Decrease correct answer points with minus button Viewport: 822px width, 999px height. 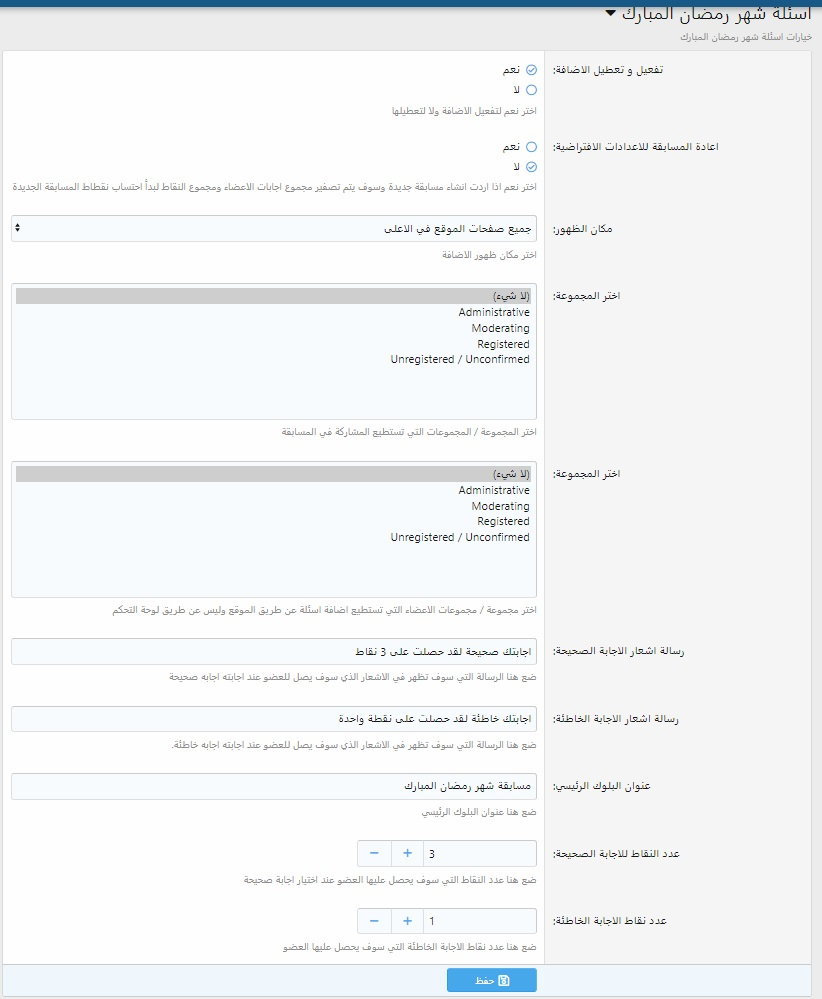[x=374, y=854]
